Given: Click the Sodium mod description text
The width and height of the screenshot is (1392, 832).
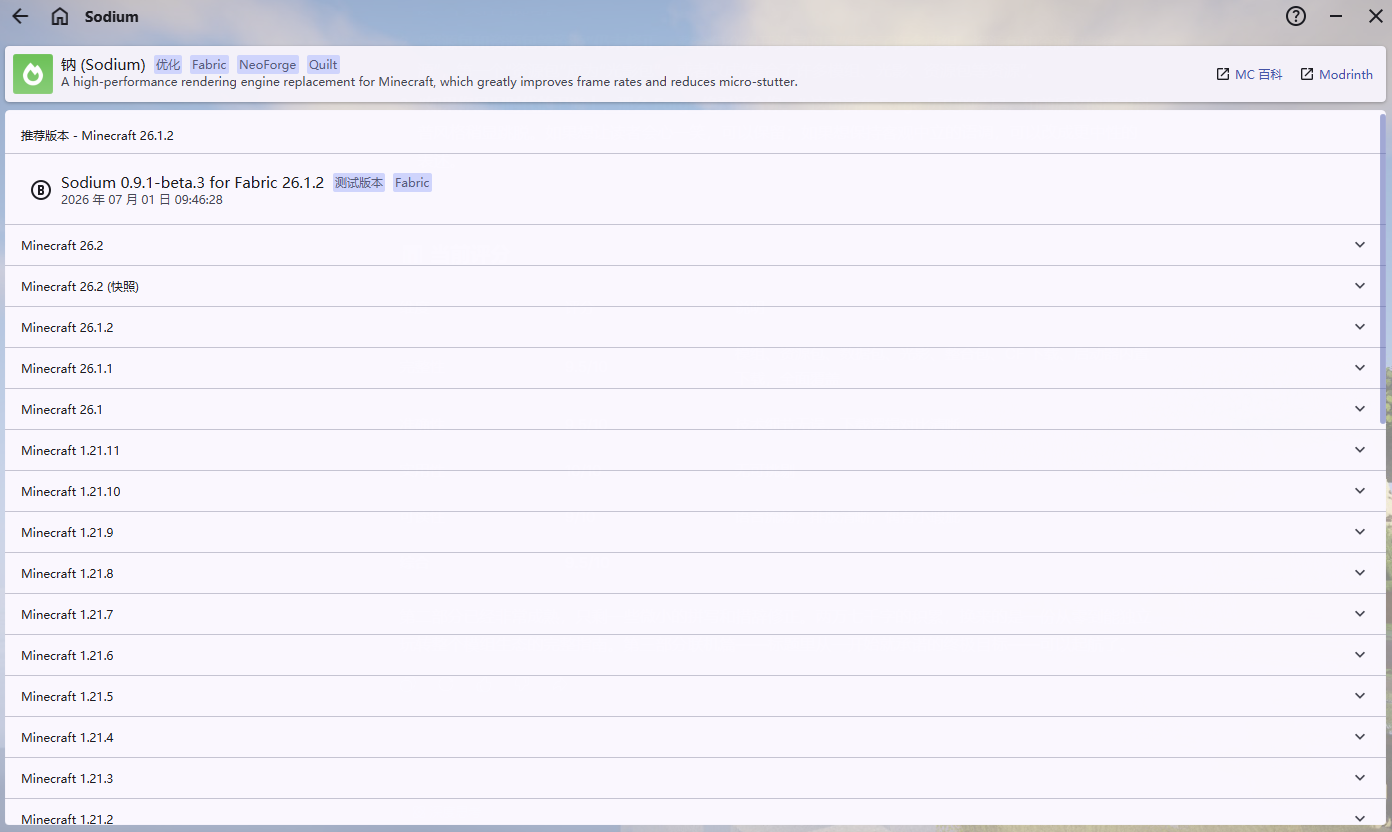Looking at the screenshot, I should (x=429, y=82).
